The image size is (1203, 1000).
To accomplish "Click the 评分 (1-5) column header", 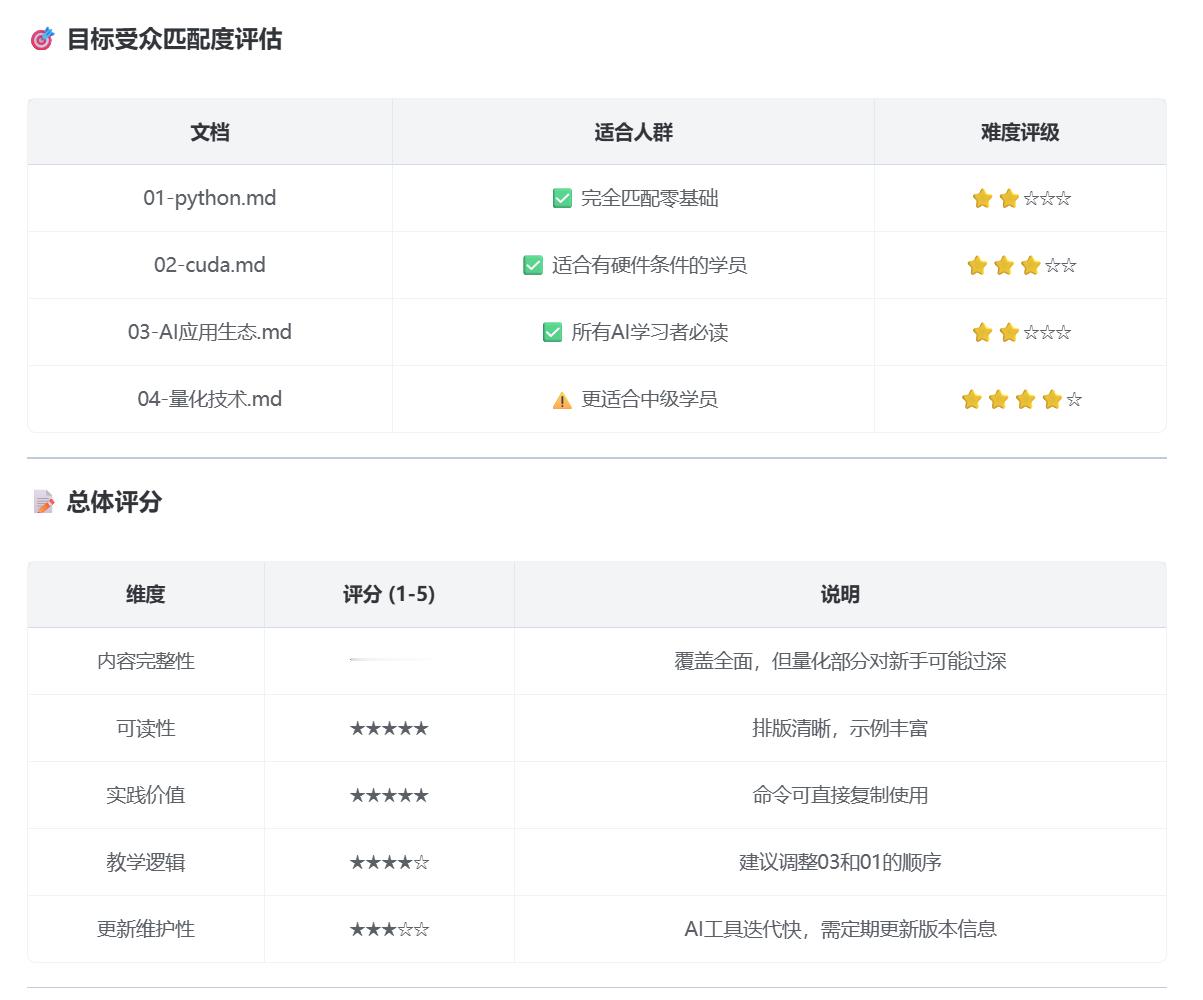I will (x=389, y=595).
